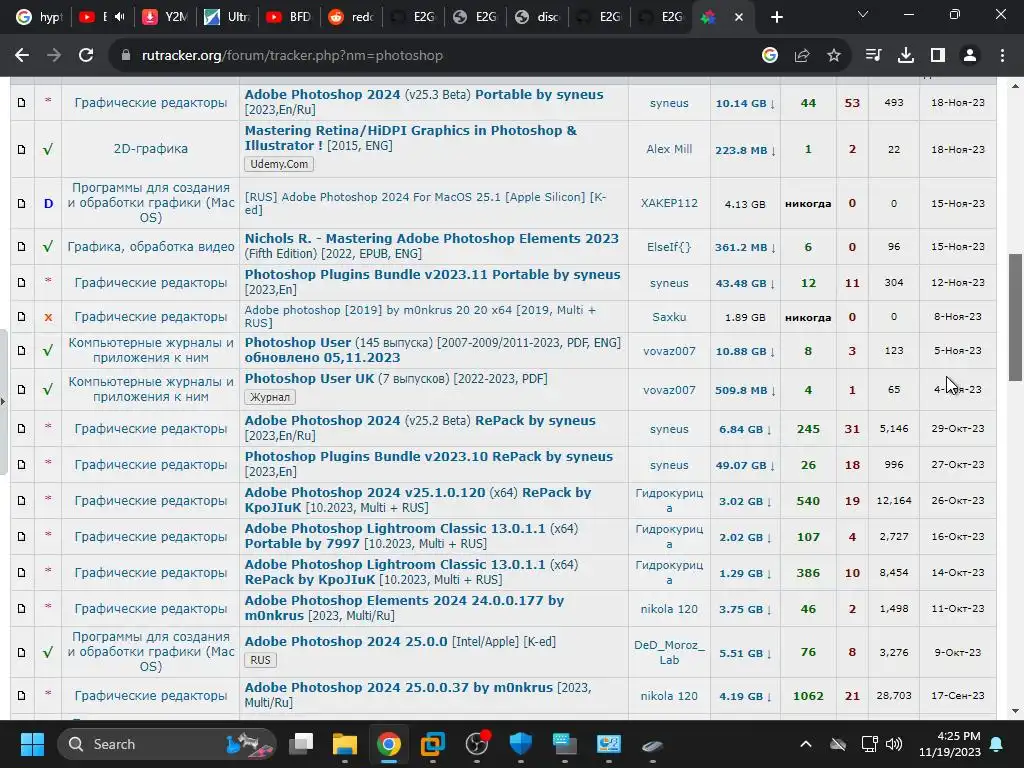Switch to the Y2M tab

(165, 17)
